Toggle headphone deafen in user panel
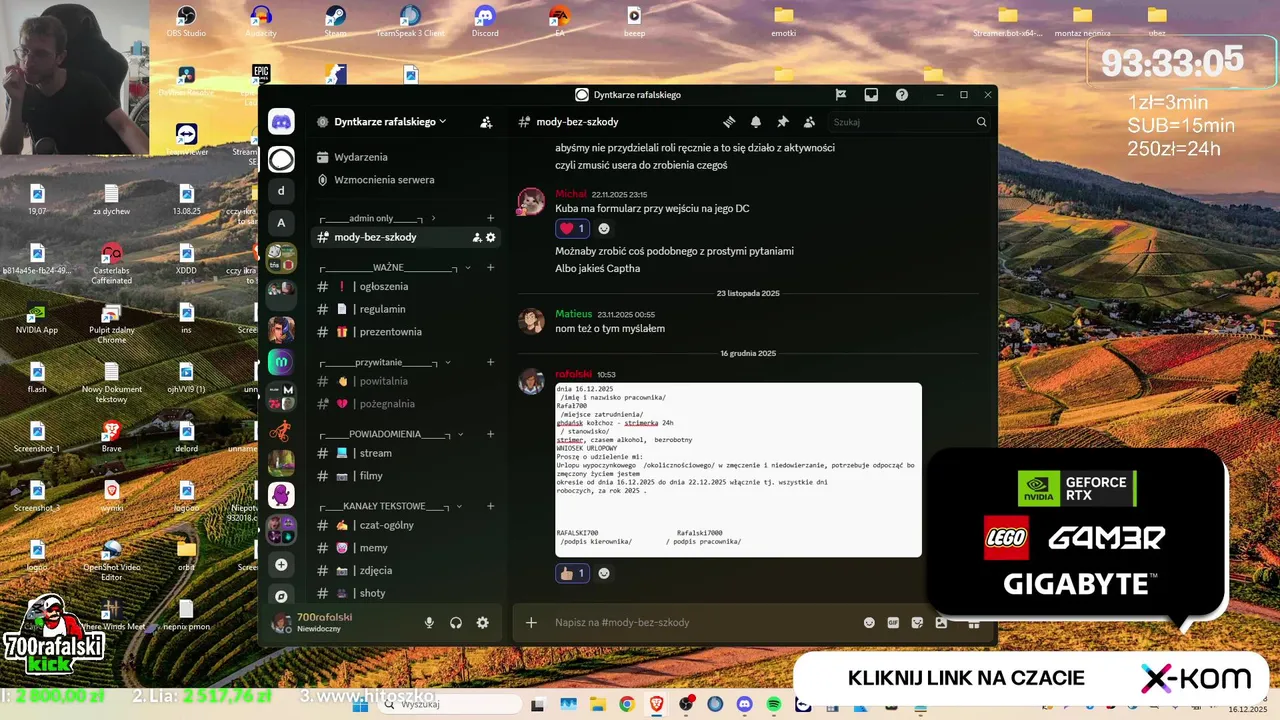The height and width of the screenshot is (720, 1280). tap(456, 622)
